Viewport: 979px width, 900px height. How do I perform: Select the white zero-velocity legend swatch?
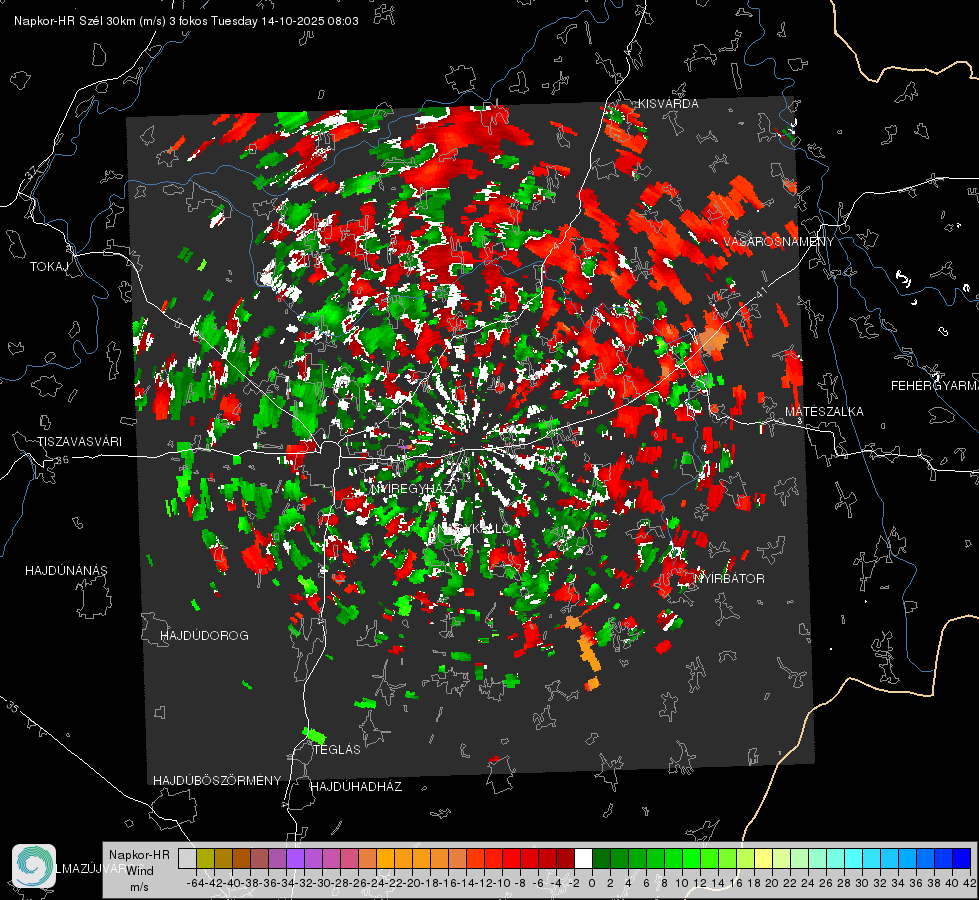(583, 859)
